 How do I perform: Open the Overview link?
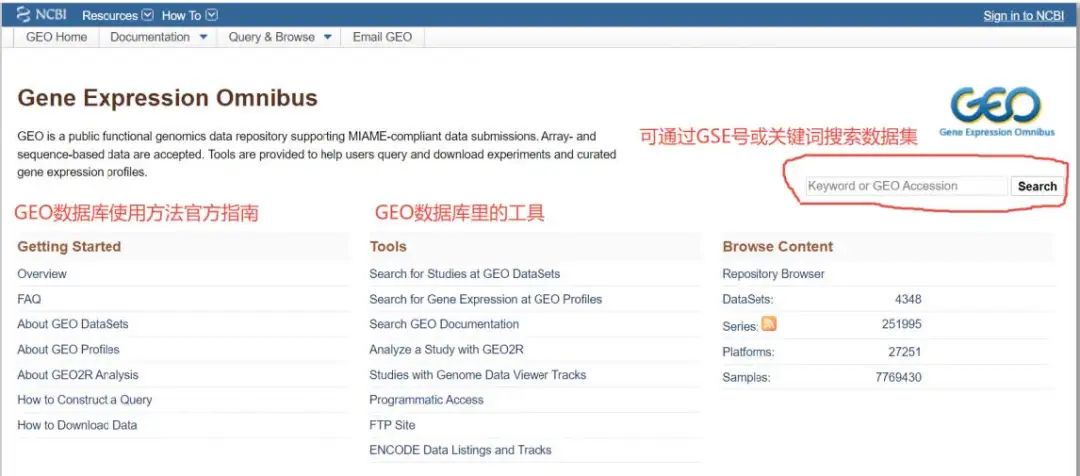[x=42, y=273]
